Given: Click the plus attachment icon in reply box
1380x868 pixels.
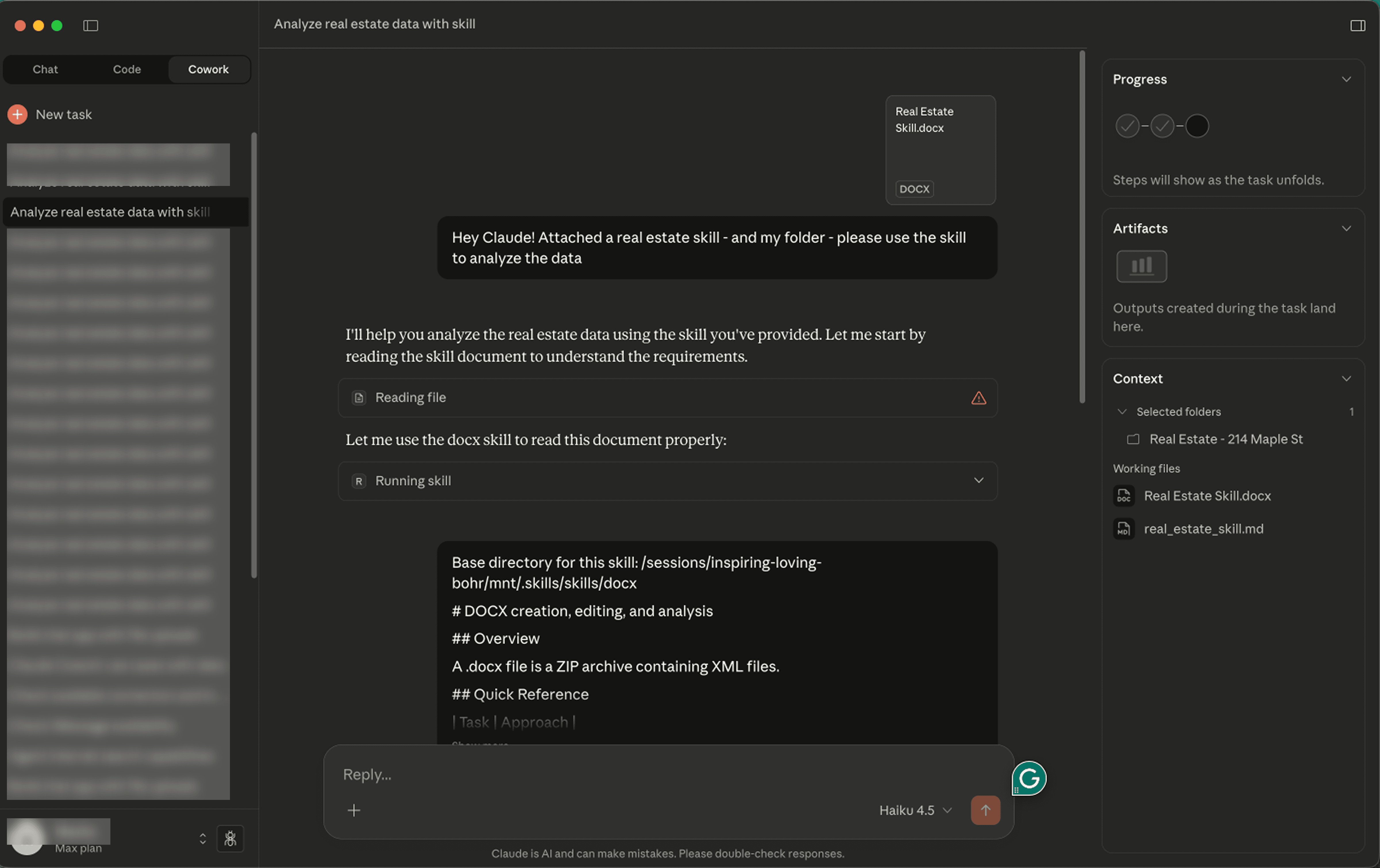Looking at the screenshot, I should [354, 810].
